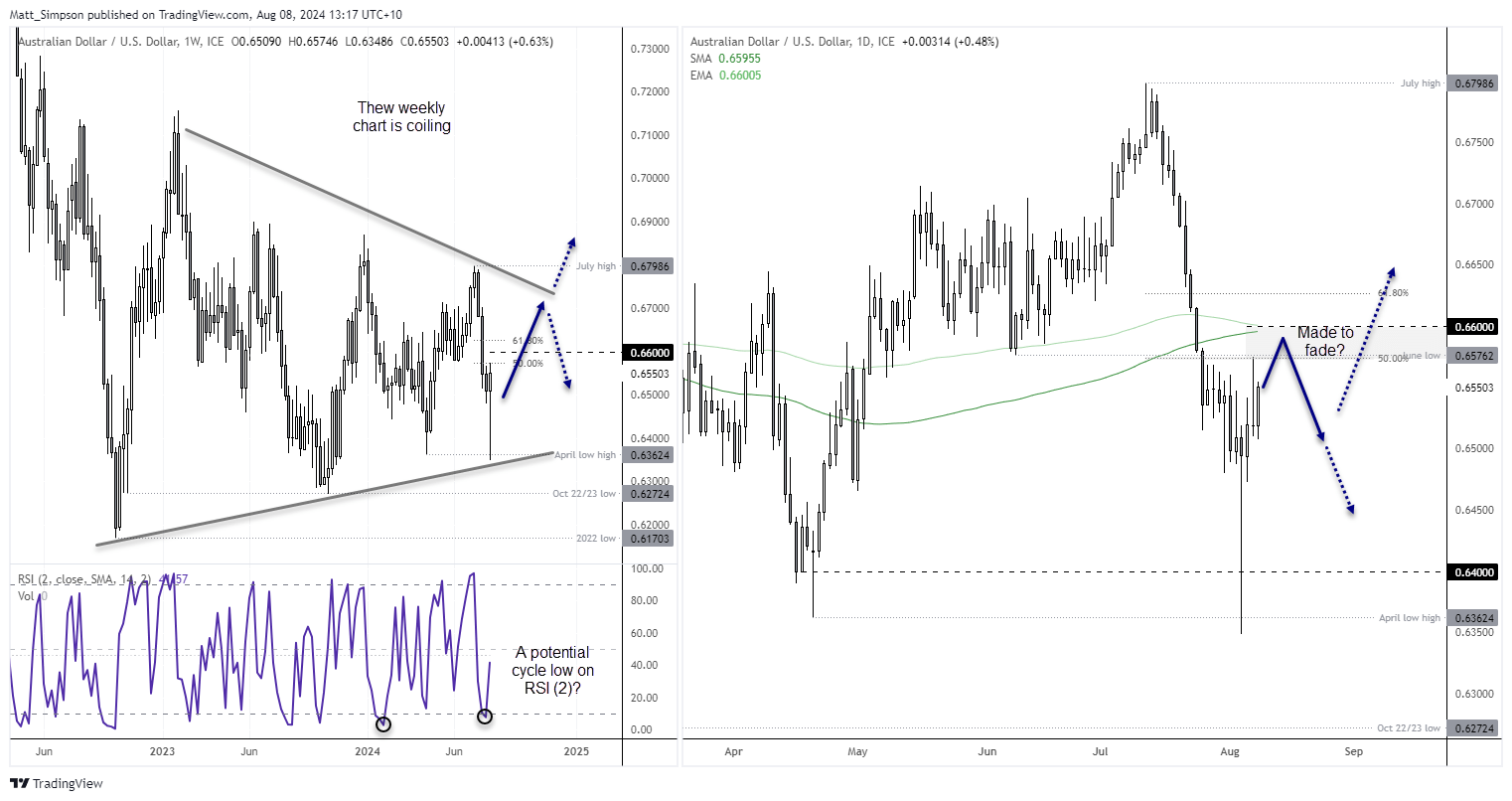Select the lower ascending trendline on weekly chart
The image size is (1512, 801).
click(x=325, y=499)
